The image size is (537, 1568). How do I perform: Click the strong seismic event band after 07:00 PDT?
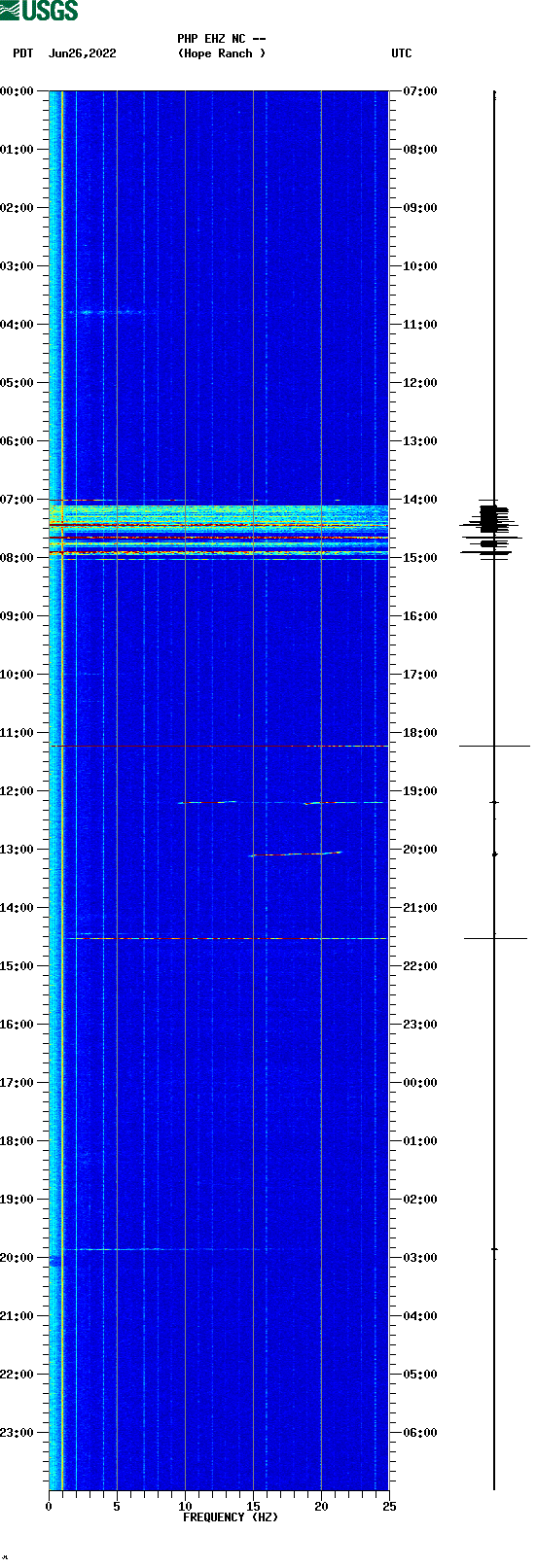click(x=219, y=530)
